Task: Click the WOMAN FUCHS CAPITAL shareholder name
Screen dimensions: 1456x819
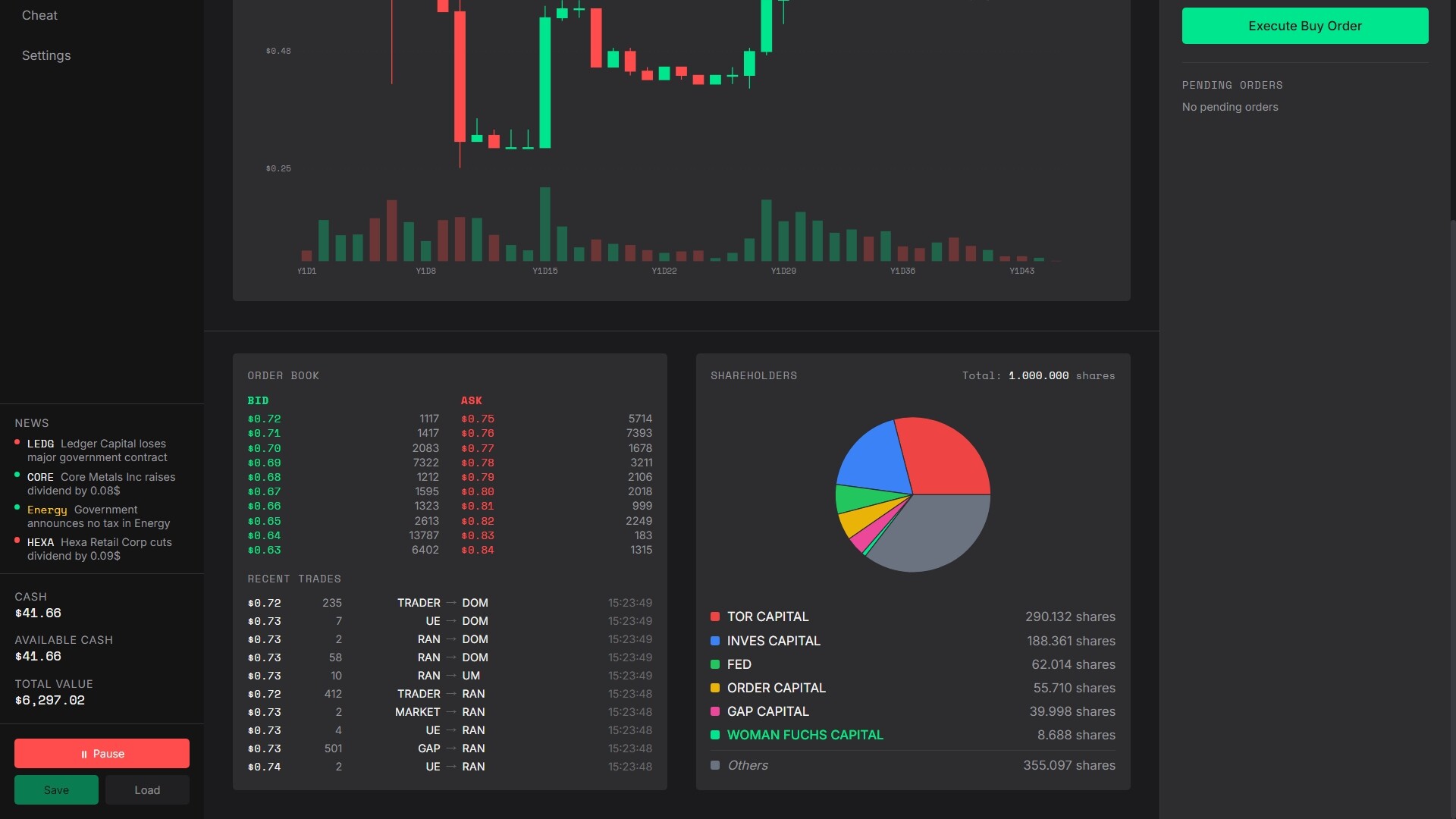Action: pyautogui.click(x=805, y=735)
